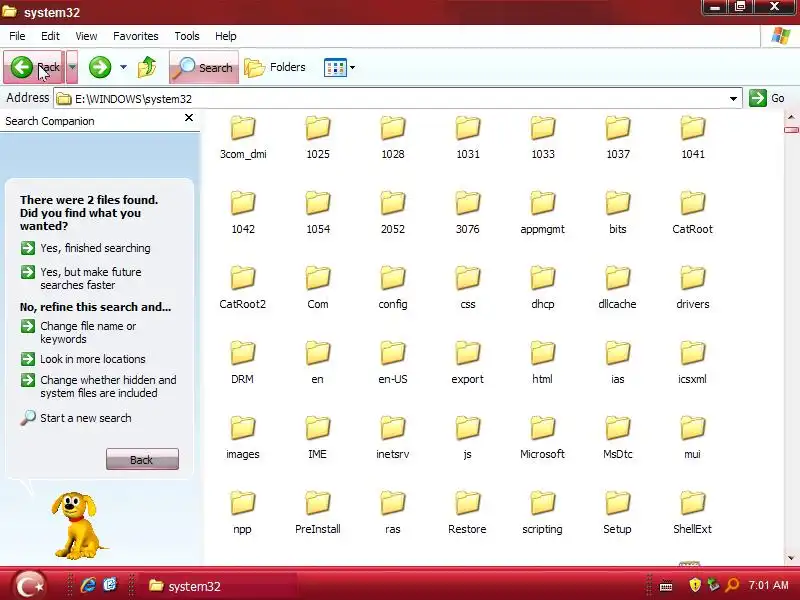Screen dimensions: 800x600
Task: Select the 1033 folder
Action: tap(543, 137)
